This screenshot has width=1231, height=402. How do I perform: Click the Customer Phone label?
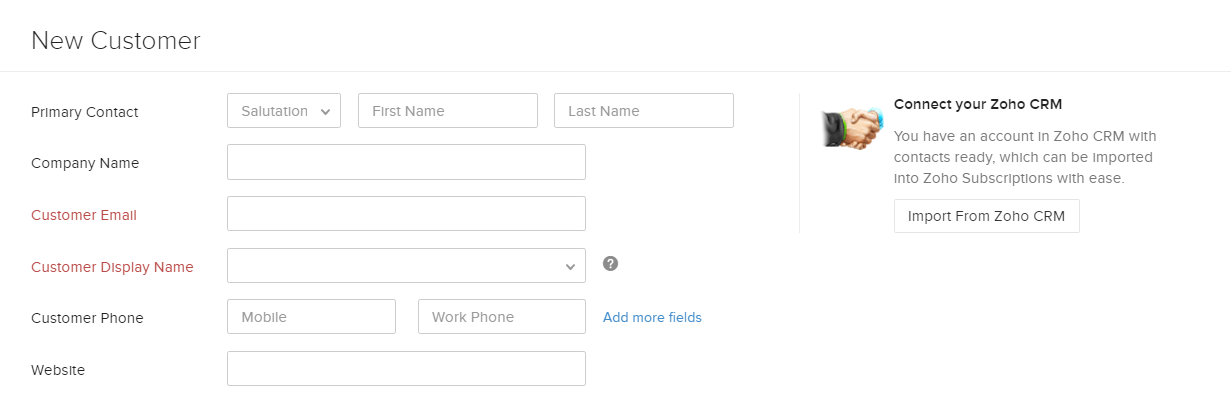click(x=87, y=318)
